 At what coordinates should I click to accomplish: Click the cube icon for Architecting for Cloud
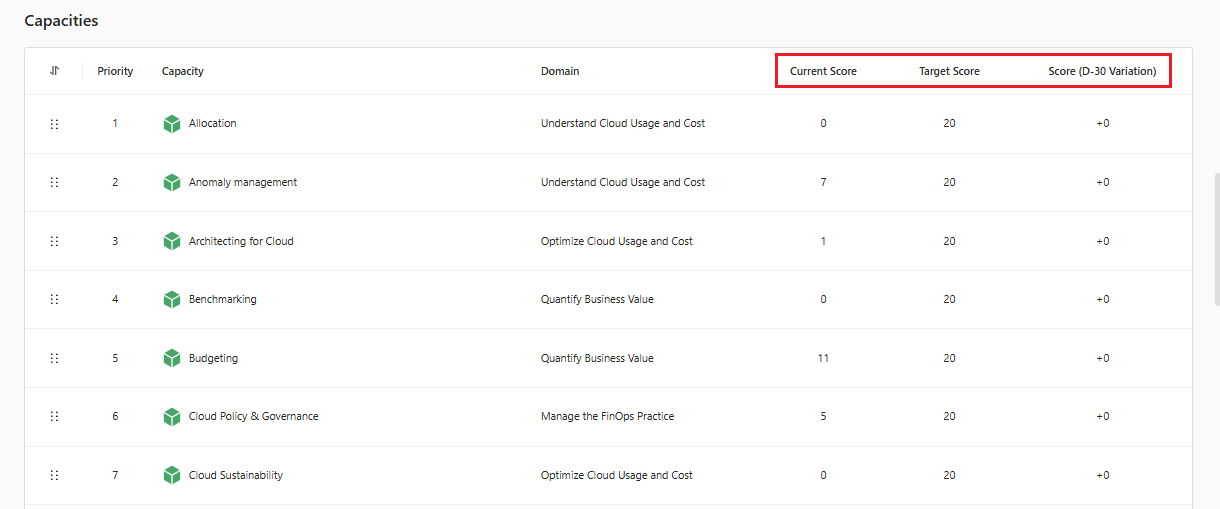point(172,241)
